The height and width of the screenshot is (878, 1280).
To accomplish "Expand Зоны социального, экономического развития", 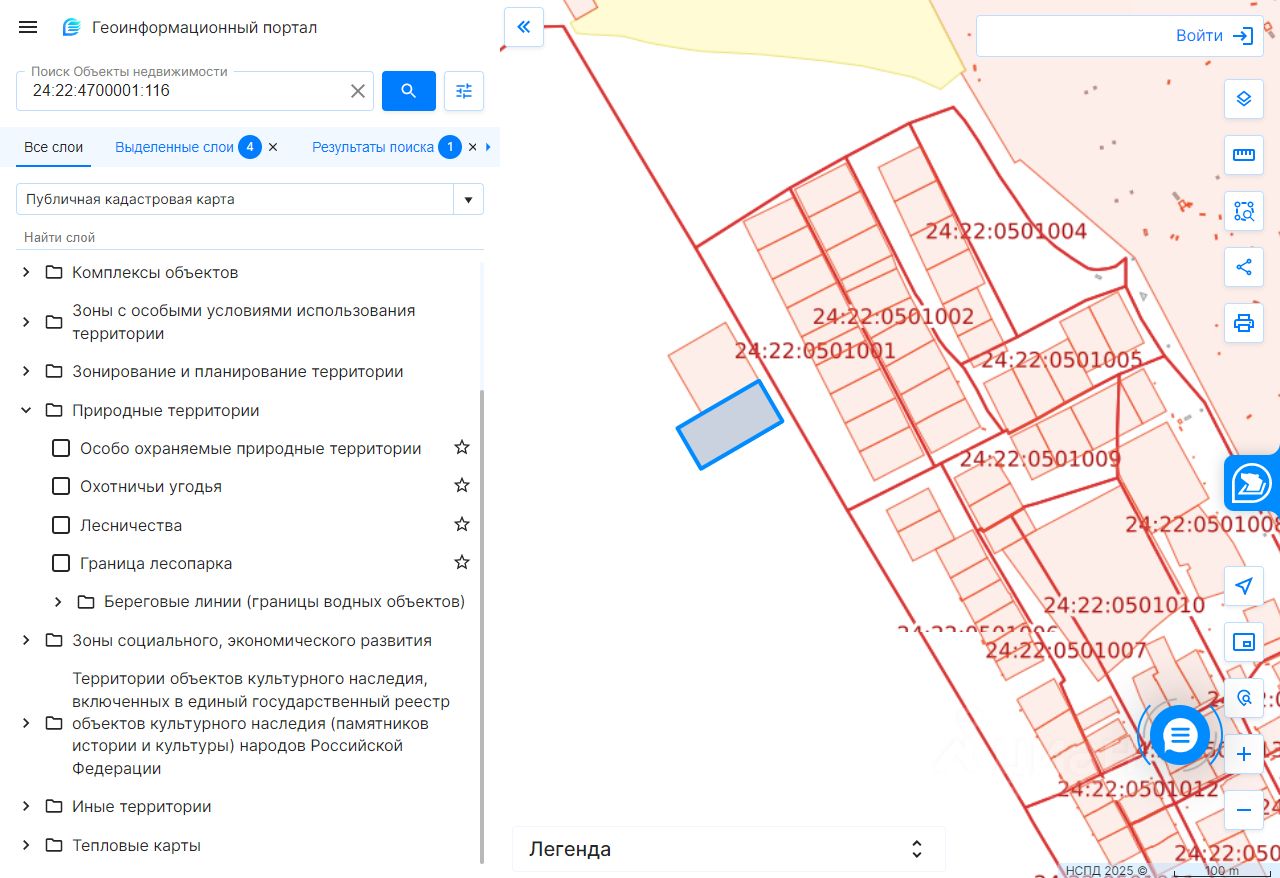I will click(27, 640).
